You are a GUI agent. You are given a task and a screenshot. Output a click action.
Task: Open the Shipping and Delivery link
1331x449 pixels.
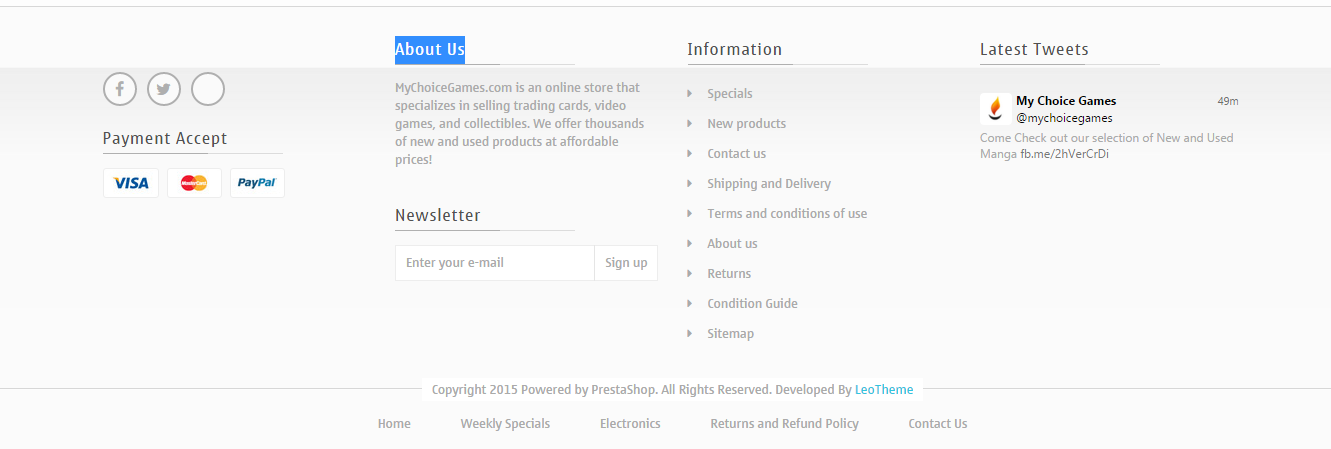pos(769,184)
